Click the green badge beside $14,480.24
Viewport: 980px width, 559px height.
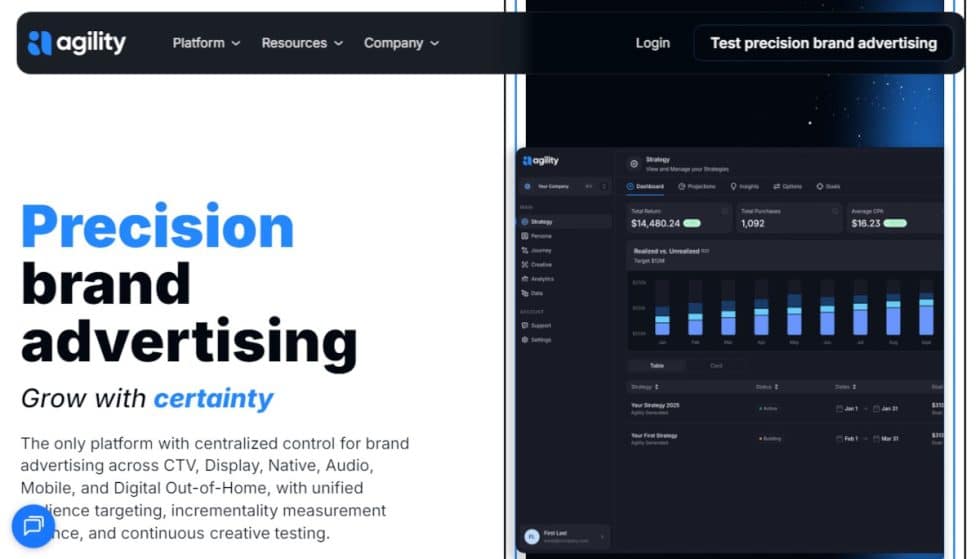[692, 223]
